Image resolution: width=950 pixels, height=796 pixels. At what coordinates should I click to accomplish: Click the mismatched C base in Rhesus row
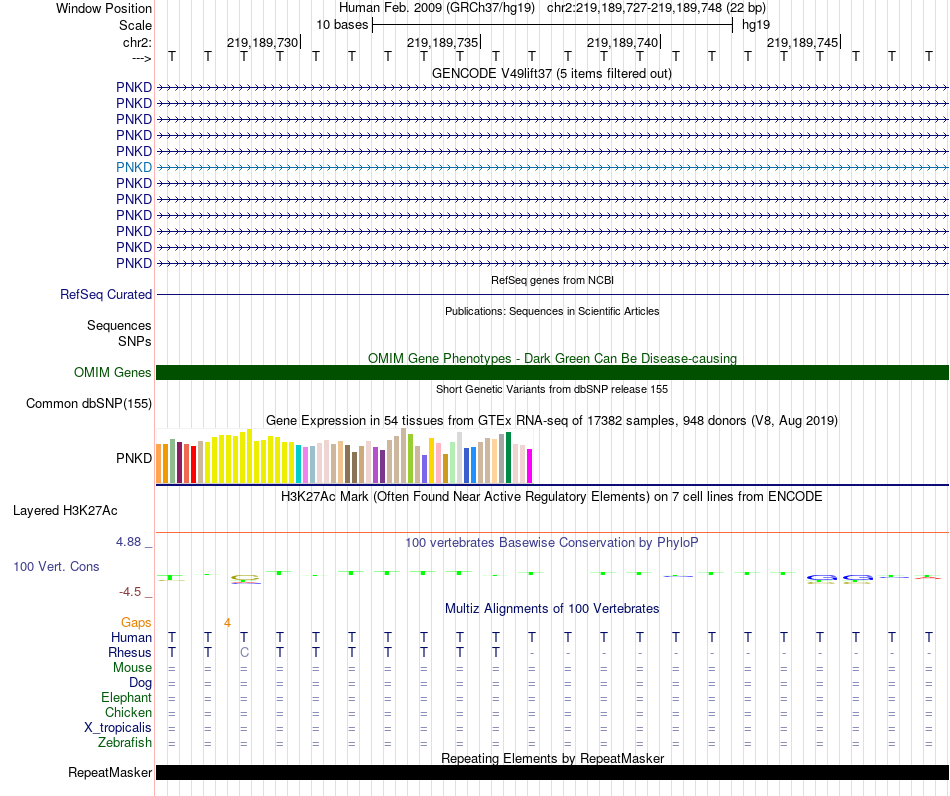(244, 653)
